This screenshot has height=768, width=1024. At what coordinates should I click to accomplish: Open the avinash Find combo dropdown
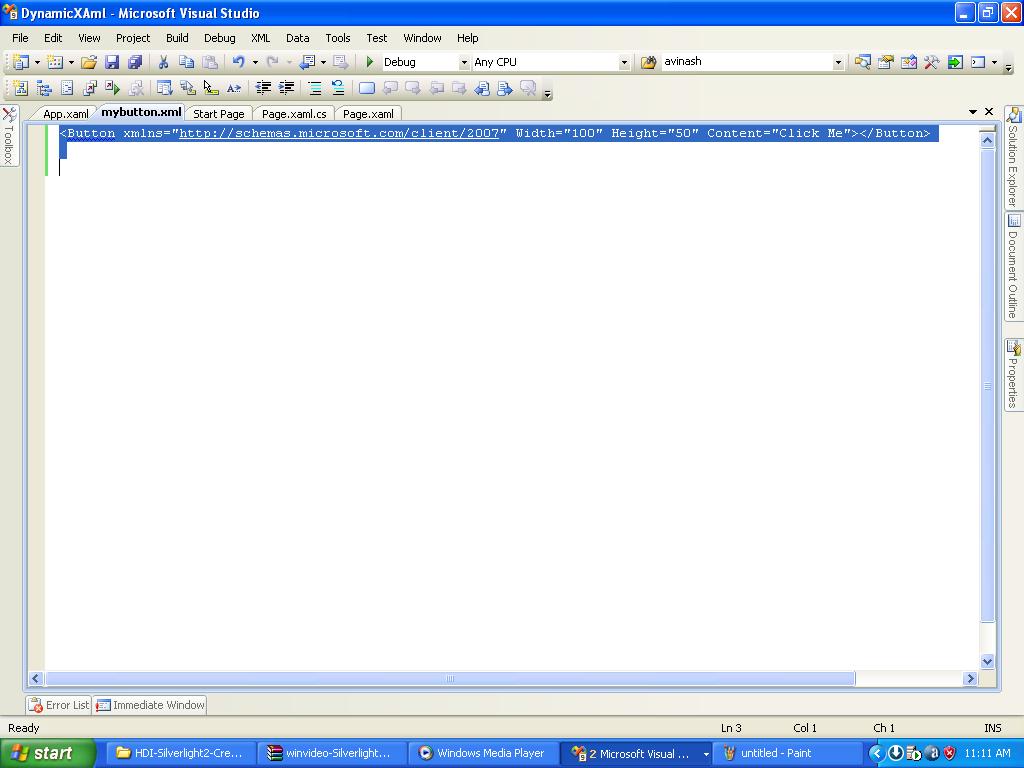pyautogui.click(x=838, y=63)
